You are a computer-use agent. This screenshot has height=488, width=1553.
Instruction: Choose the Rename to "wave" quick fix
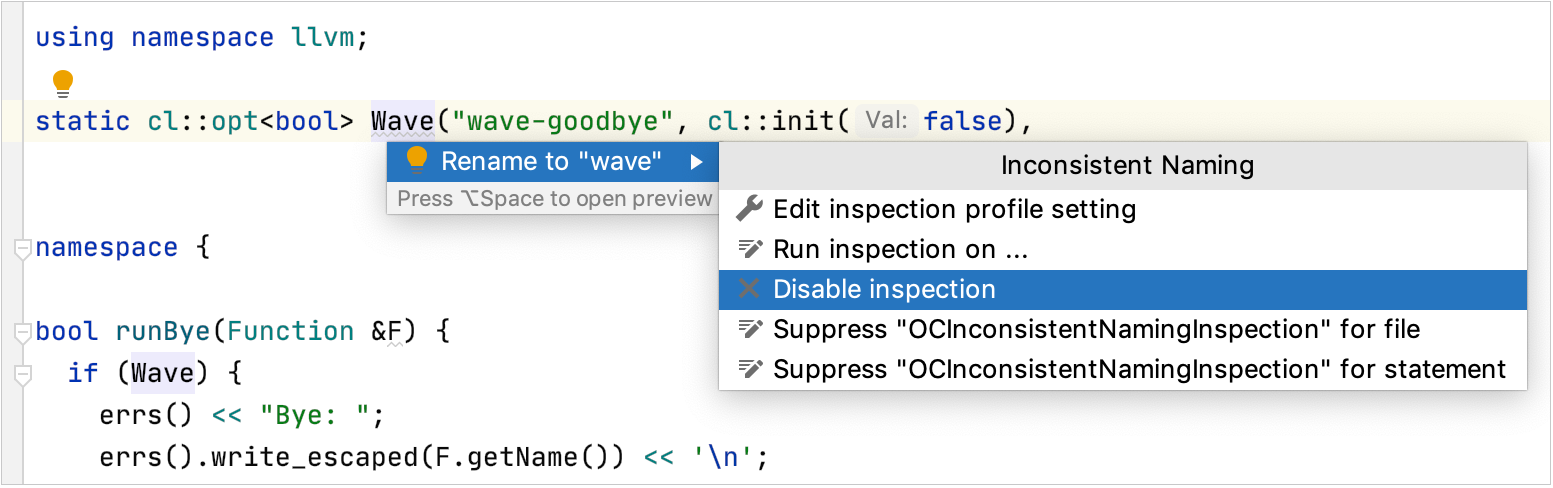click(x=551, y=161)
